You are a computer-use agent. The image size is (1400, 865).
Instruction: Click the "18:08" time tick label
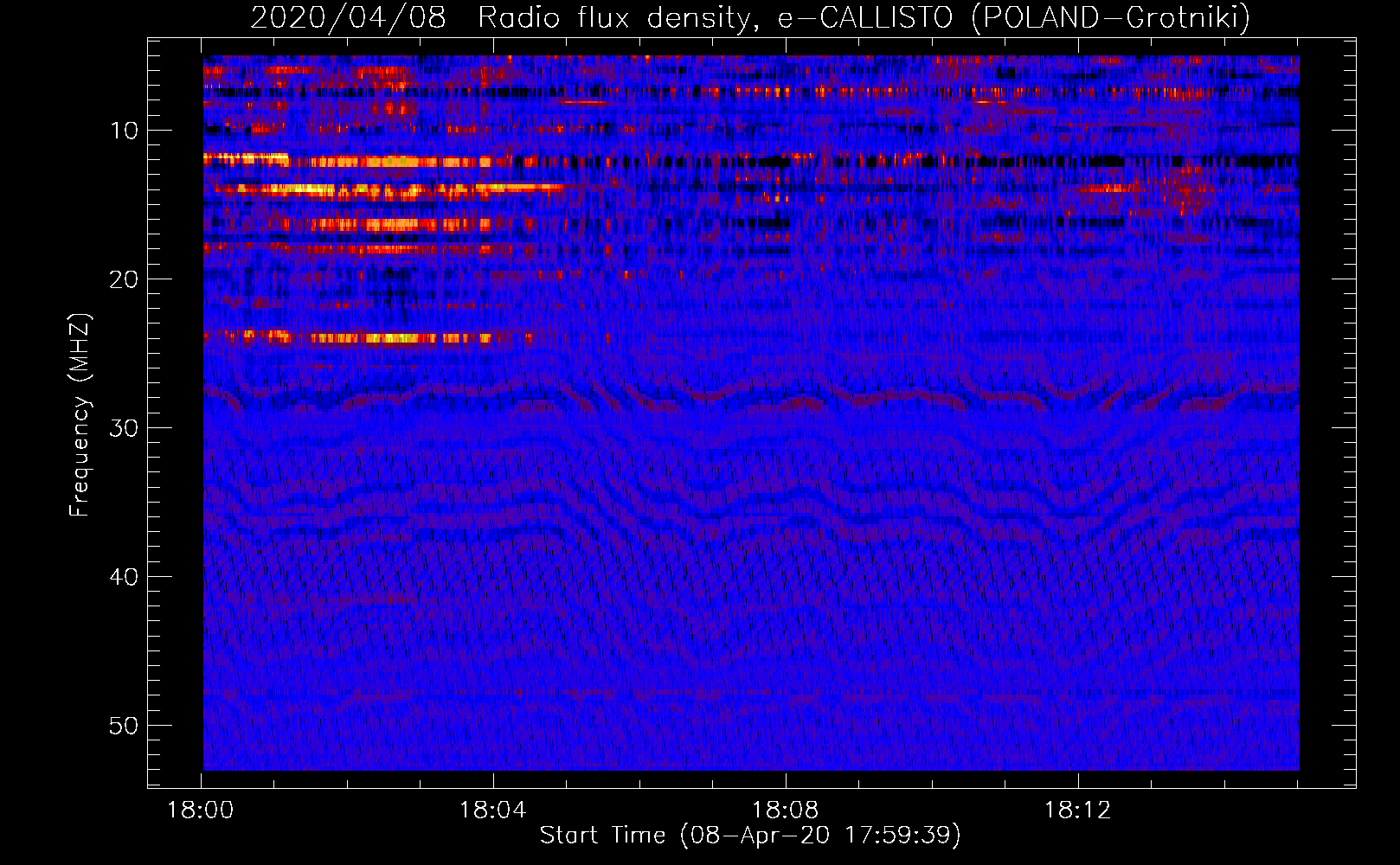786,811
